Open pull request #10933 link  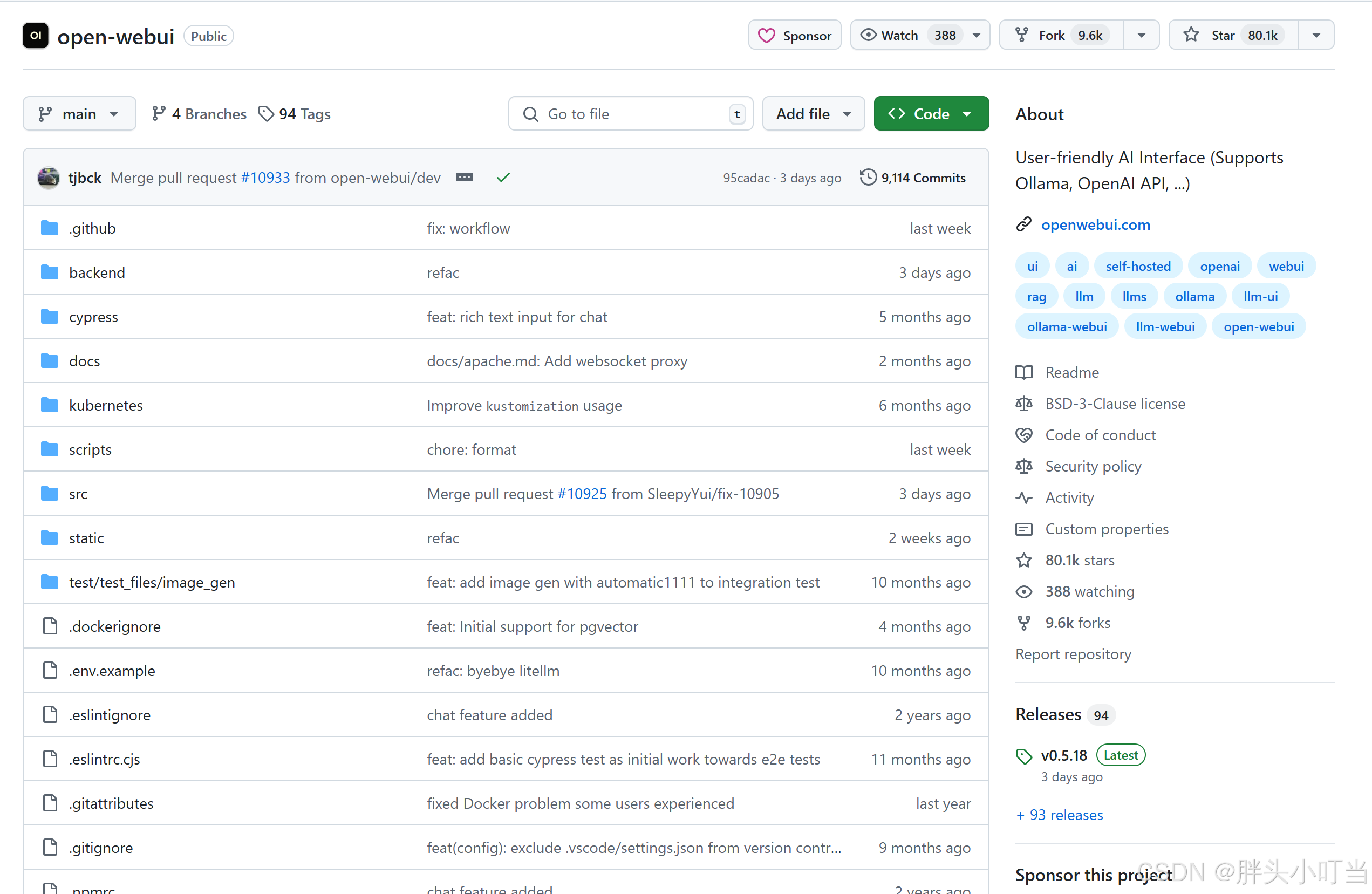pyautogui.click(x=265, y=178)
